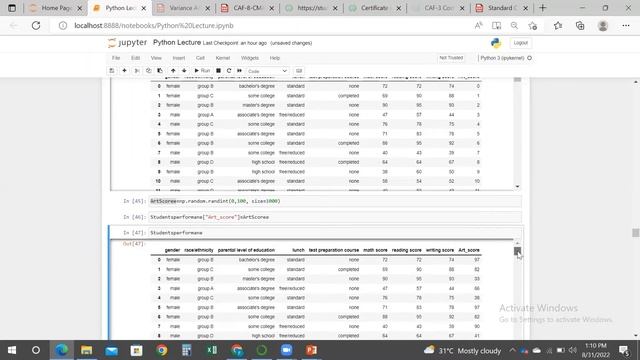Open the command palette keyboard icon
Viewport: 640px width, 360px height.
(299, 71)
